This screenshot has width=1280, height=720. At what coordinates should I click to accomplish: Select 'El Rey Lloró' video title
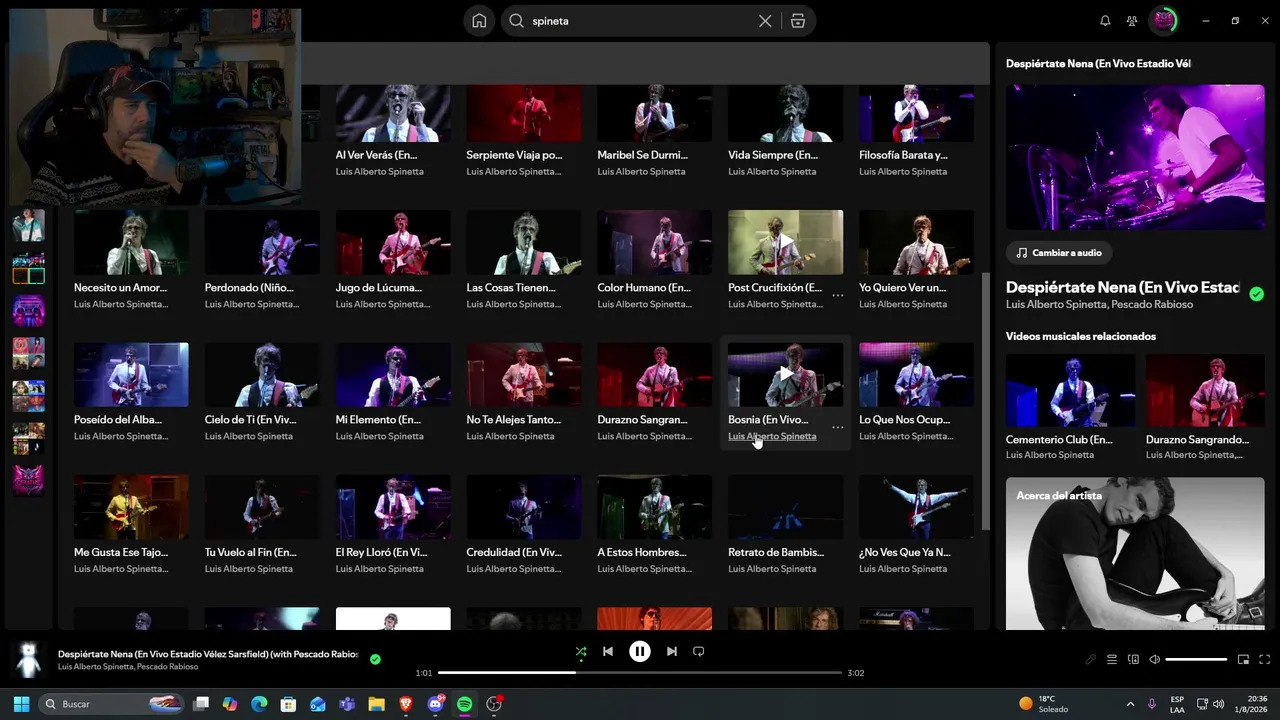(381, 552)
